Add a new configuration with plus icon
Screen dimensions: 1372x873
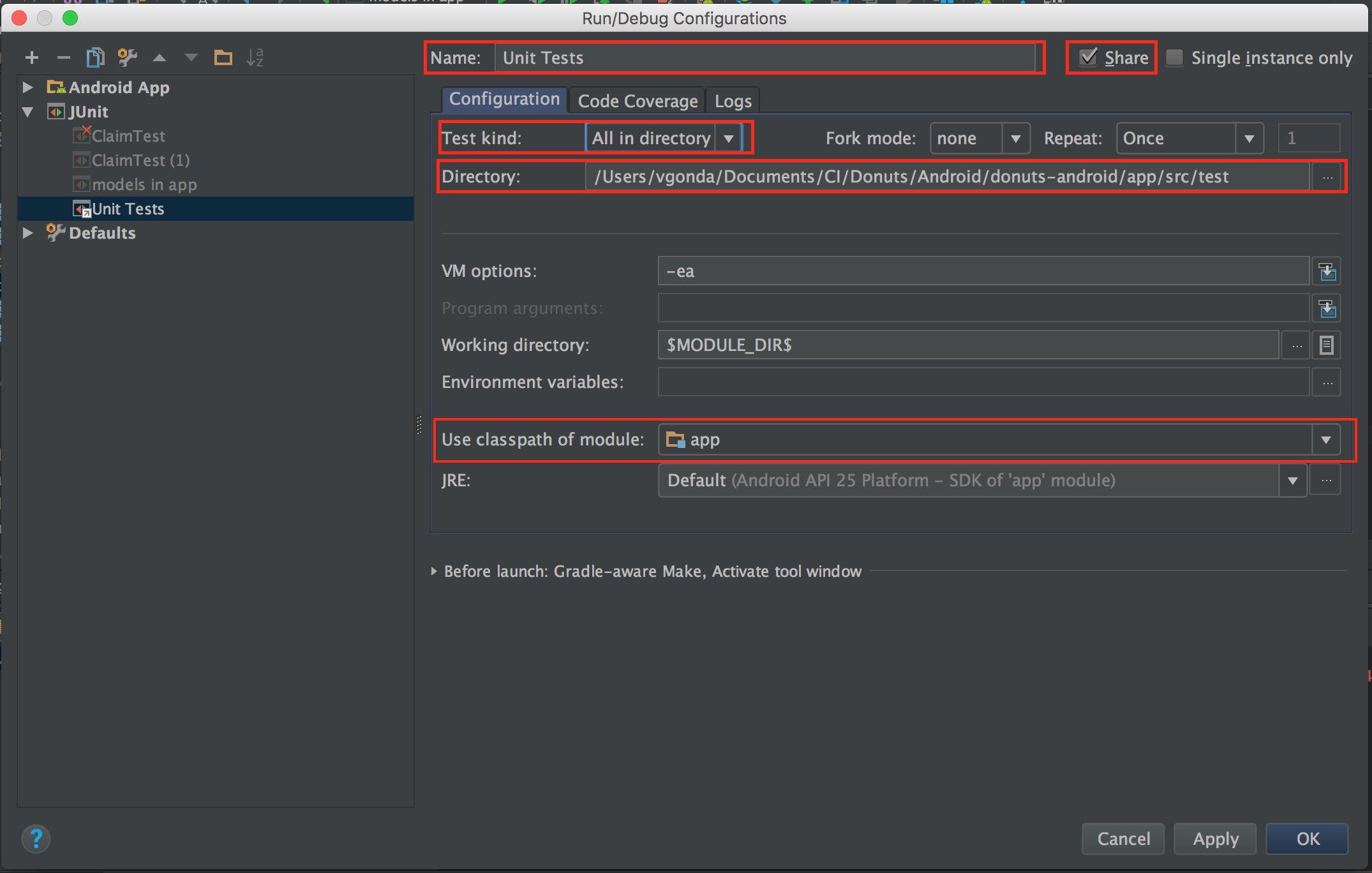32,58
